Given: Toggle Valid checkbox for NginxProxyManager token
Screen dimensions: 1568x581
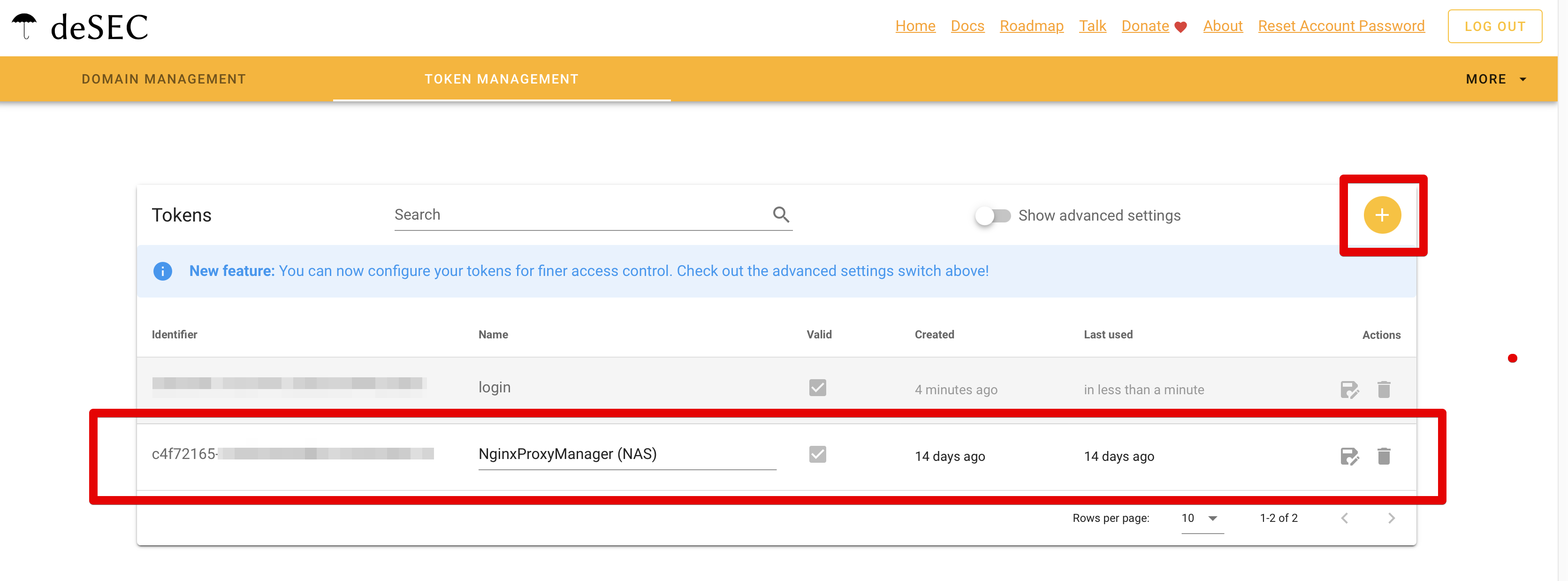Looking at the screenshot, I should 817,454.
